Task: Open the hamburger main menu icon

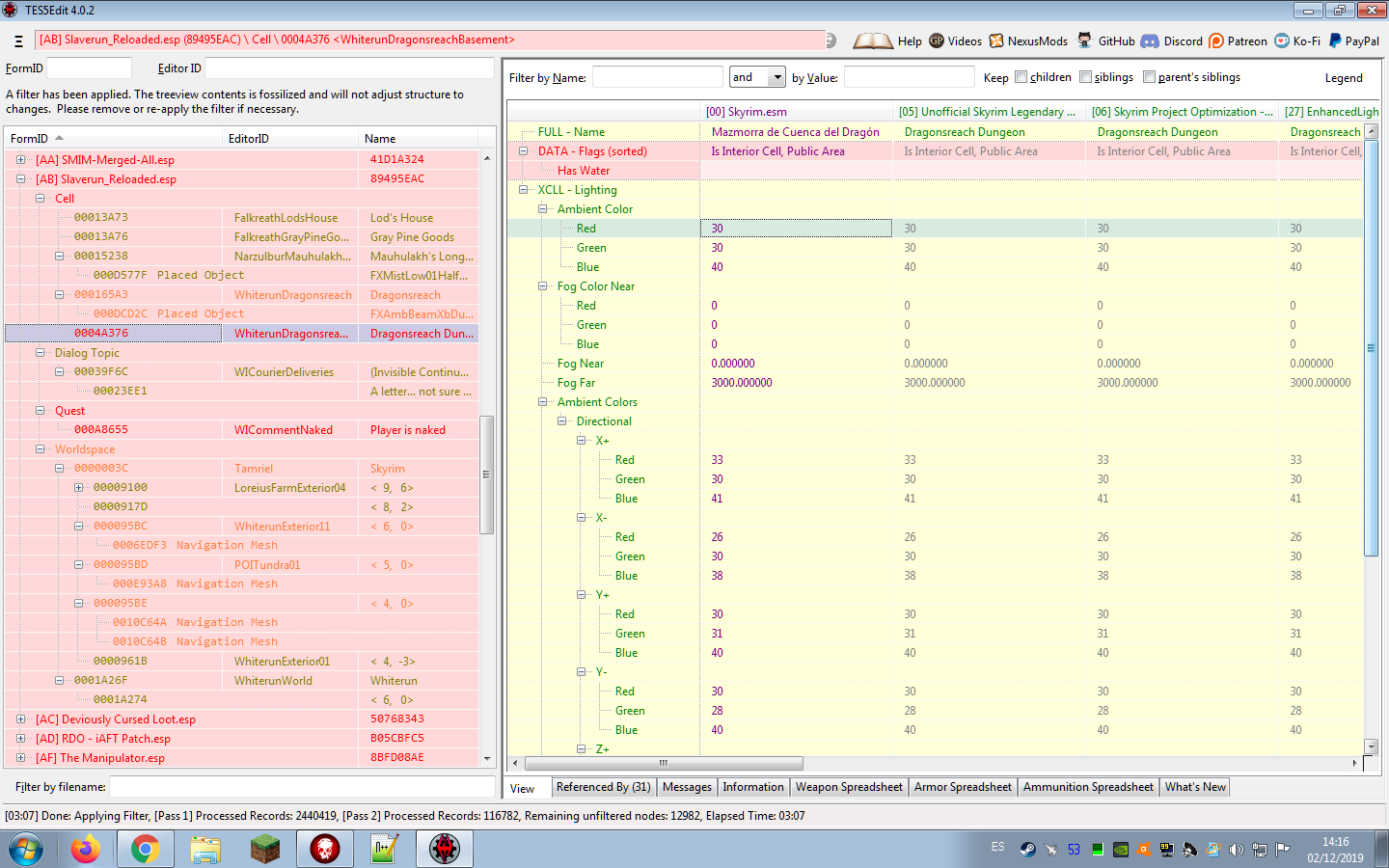Action: coord(18,41)
